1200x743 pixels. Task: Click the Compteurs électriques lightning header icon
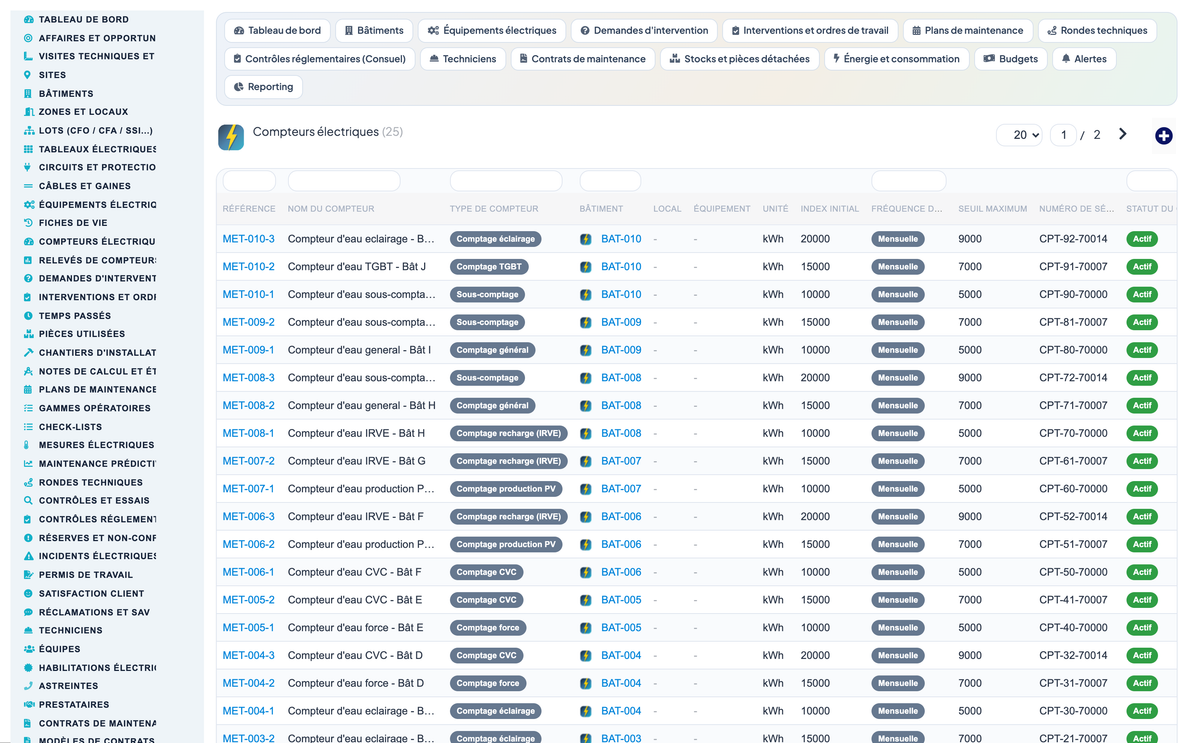tap(231, 137)
